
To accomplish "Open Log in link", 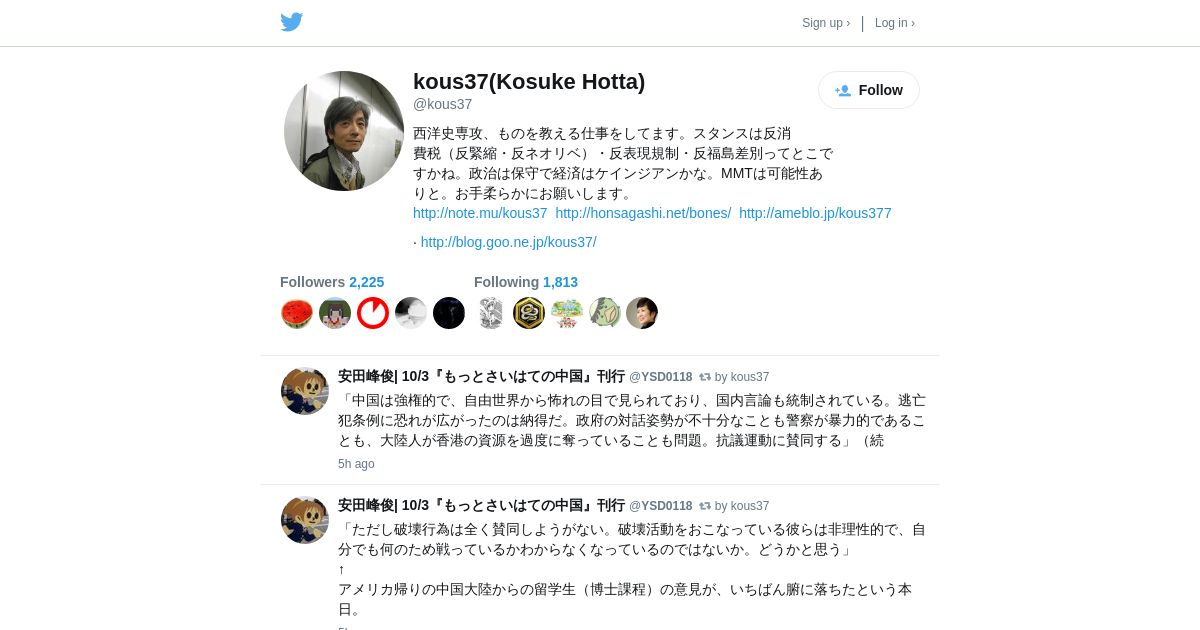I will pyautogui.click(x=895, y=23).
